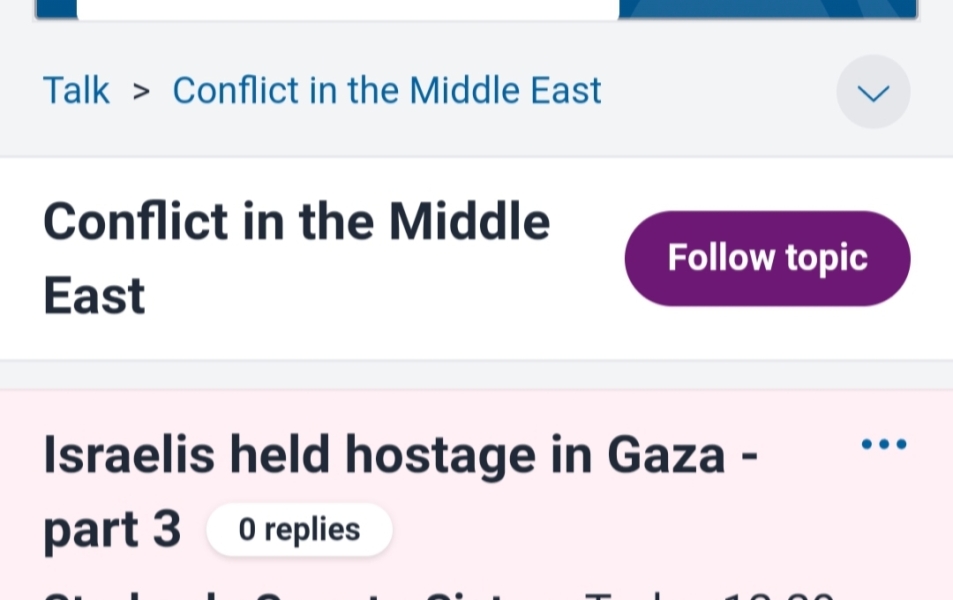The width and height of the screenshot is (953, 600).
Task: Click the ellipsis icon beside the Gaza thread
Action: pyautogui.click(x=884, y=443)
